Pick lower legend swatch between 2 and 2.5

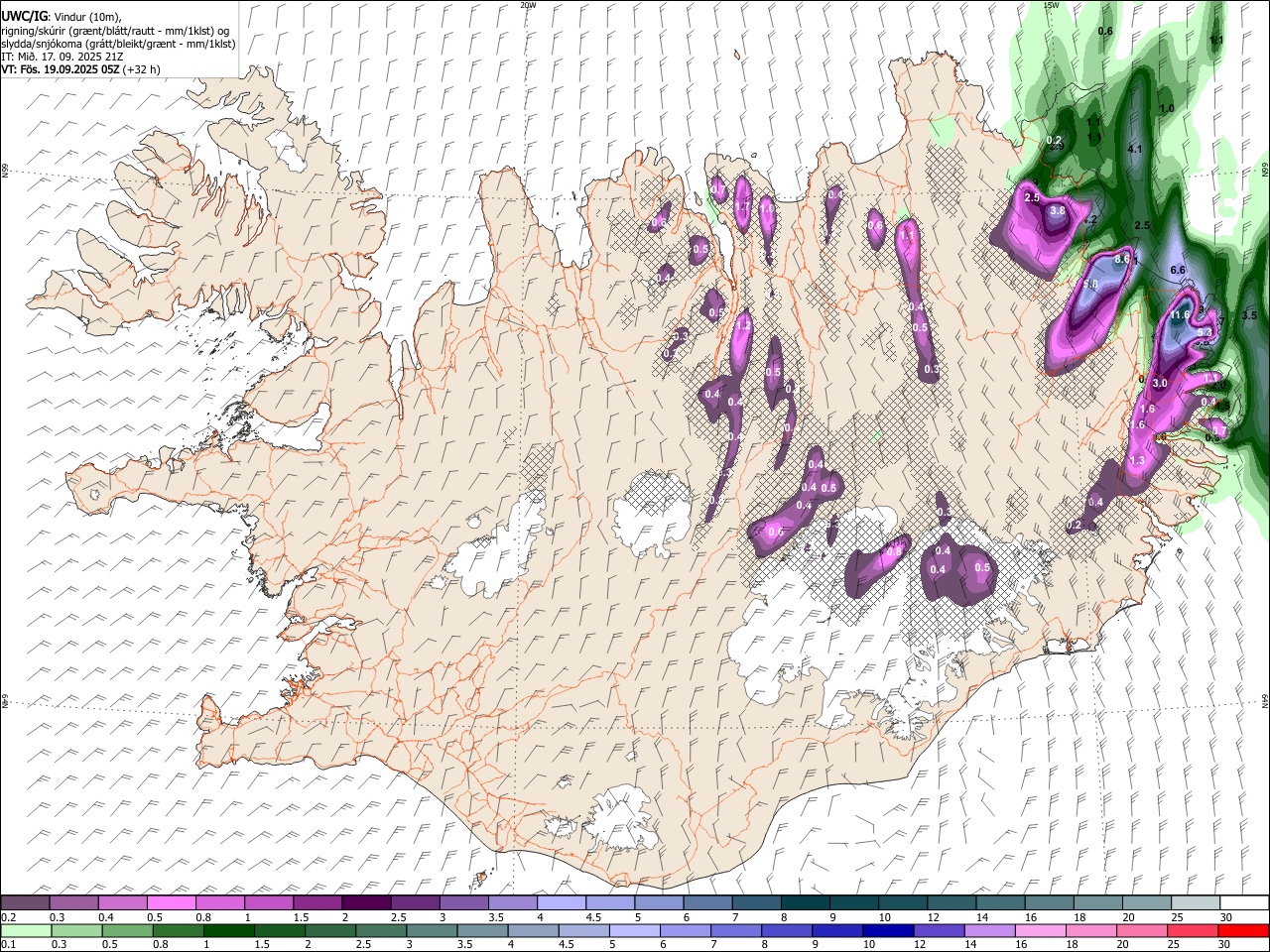(329, 931)
